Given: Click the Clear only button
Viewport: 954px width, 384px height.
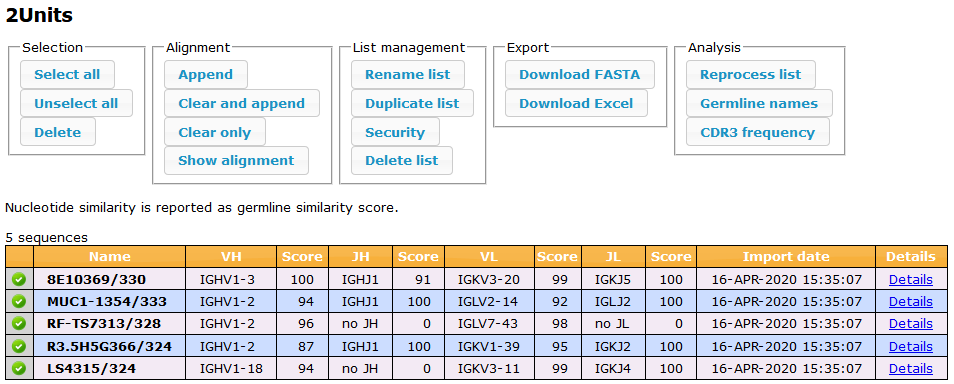Looking at the screenshot, I should [x=215, y=132].
